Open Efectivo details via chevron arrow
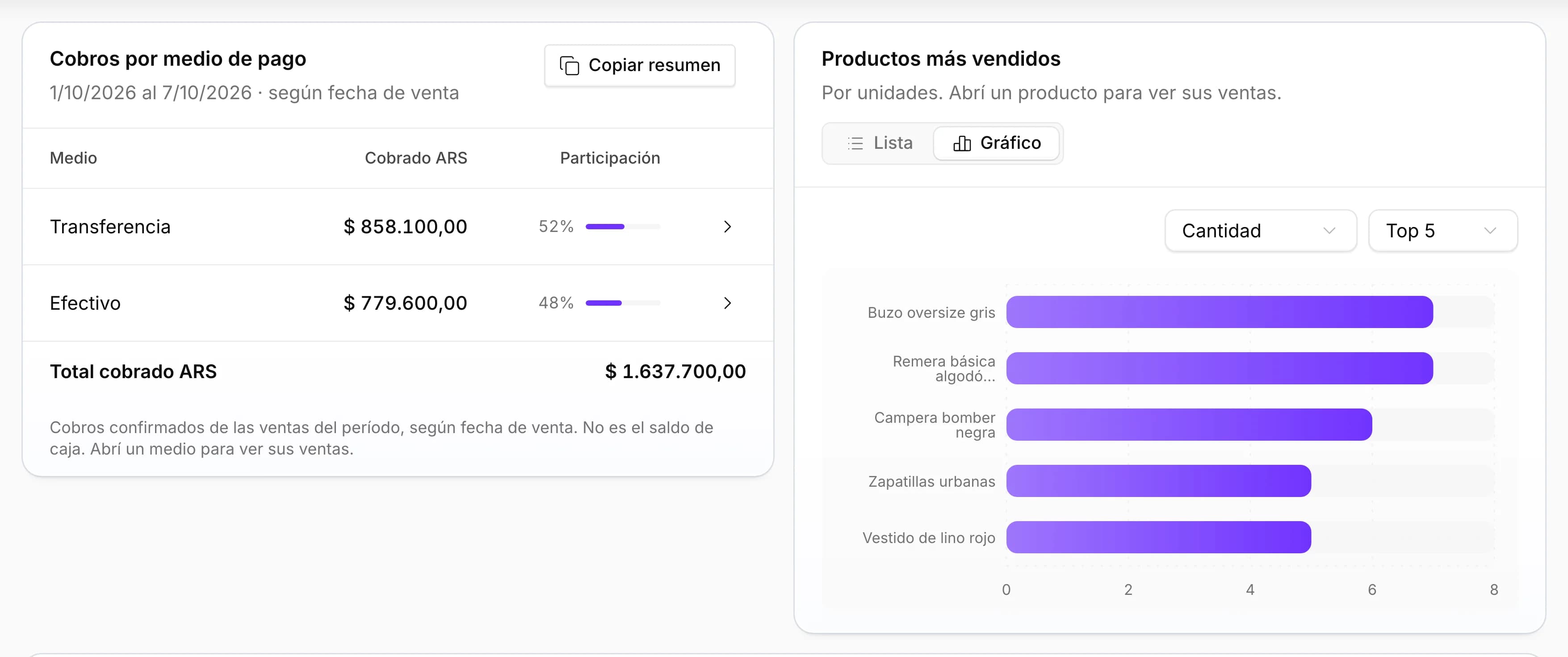 coord(727,303)
